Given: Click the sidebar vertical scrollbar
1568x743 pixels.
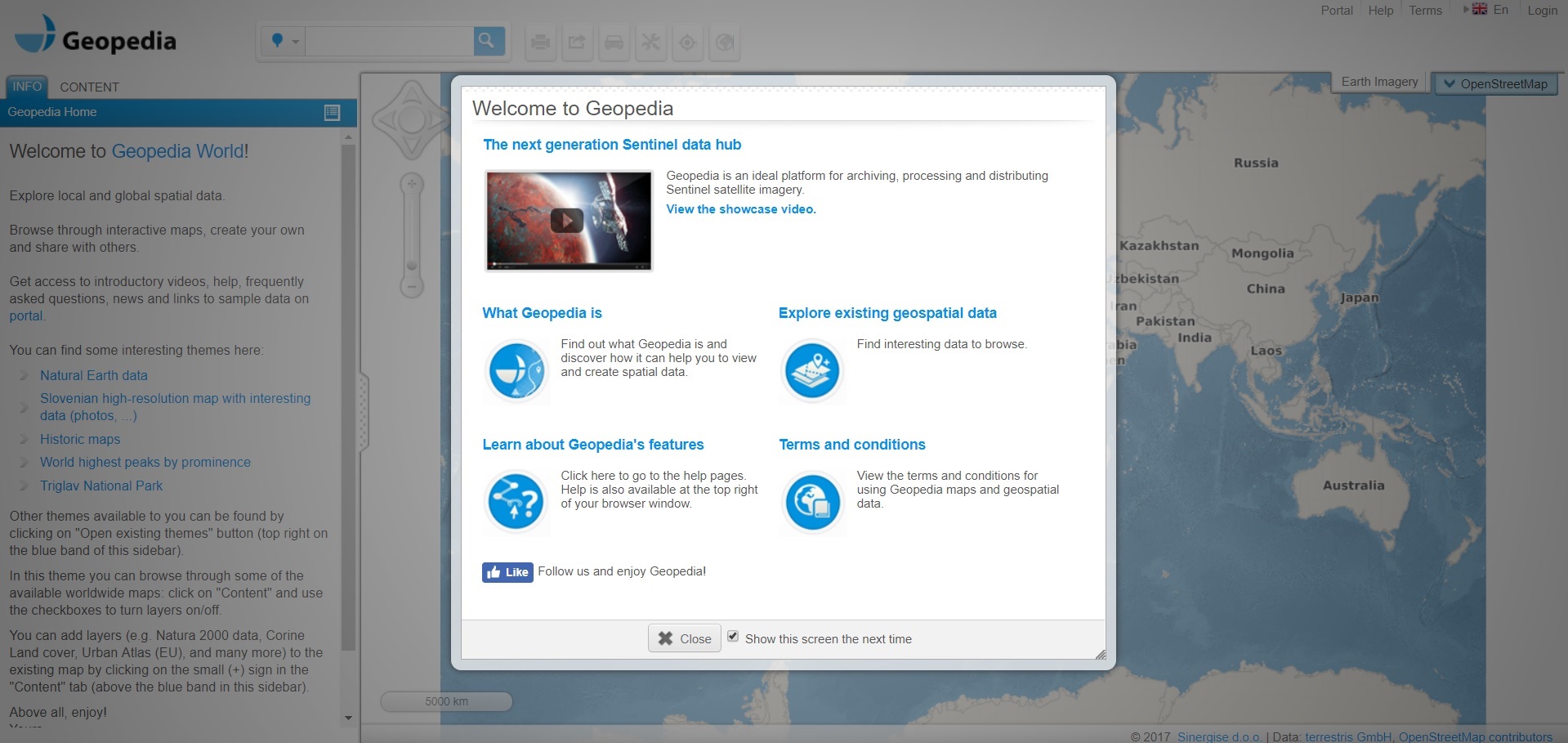Looking at the screenshot, I should 349,396.
